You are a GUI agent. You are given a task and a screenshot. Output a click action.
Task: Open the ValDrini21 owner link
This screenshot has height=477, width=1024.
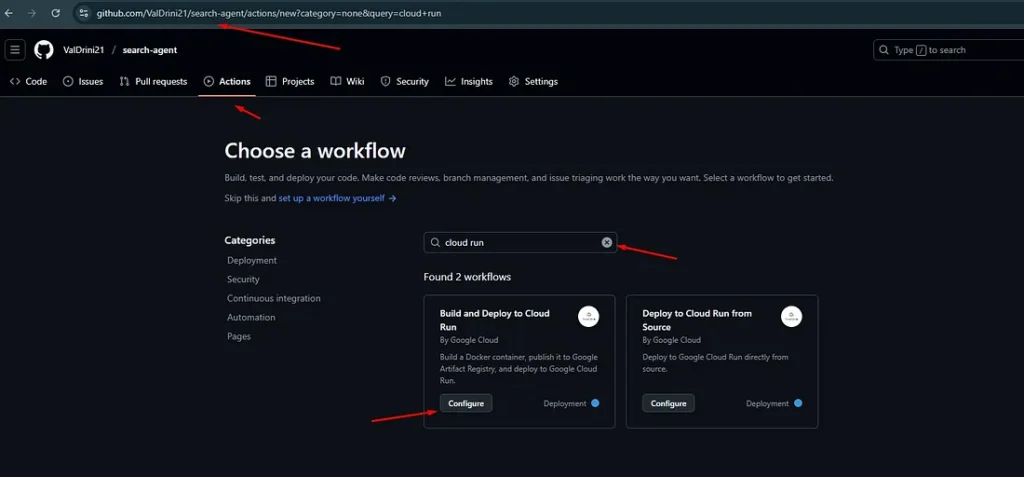(x=83, y=50)
